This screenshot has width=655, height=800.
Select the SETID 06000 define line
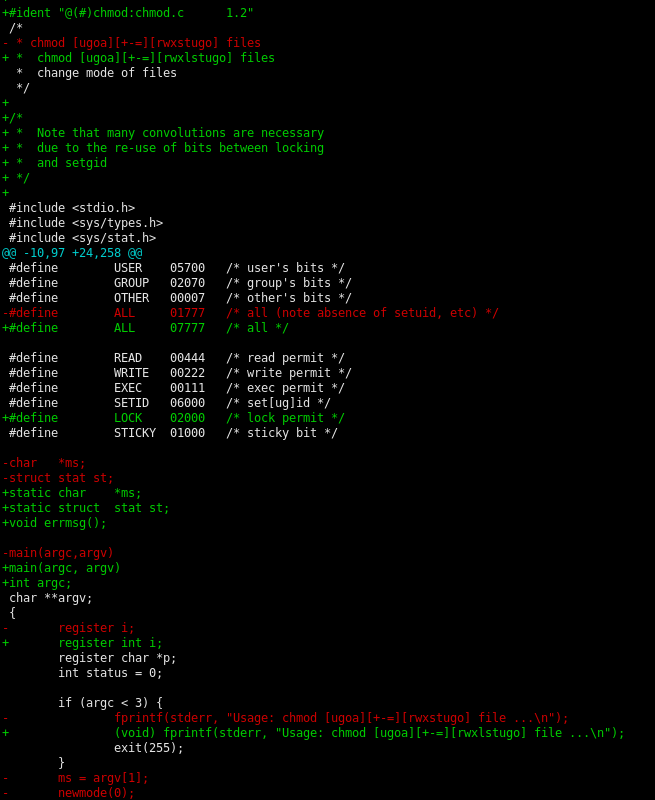[170, 403]
